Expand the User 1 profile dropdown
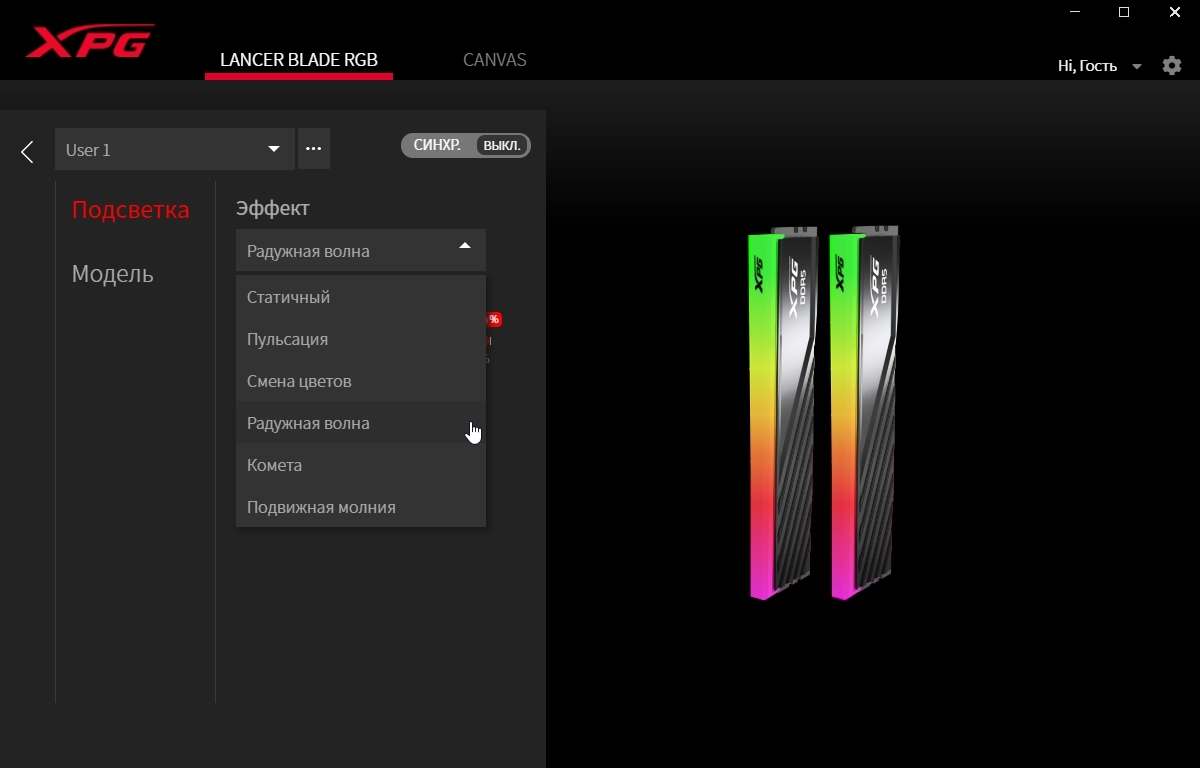The height and width of the screenshot is (768, 1200). 175,149
